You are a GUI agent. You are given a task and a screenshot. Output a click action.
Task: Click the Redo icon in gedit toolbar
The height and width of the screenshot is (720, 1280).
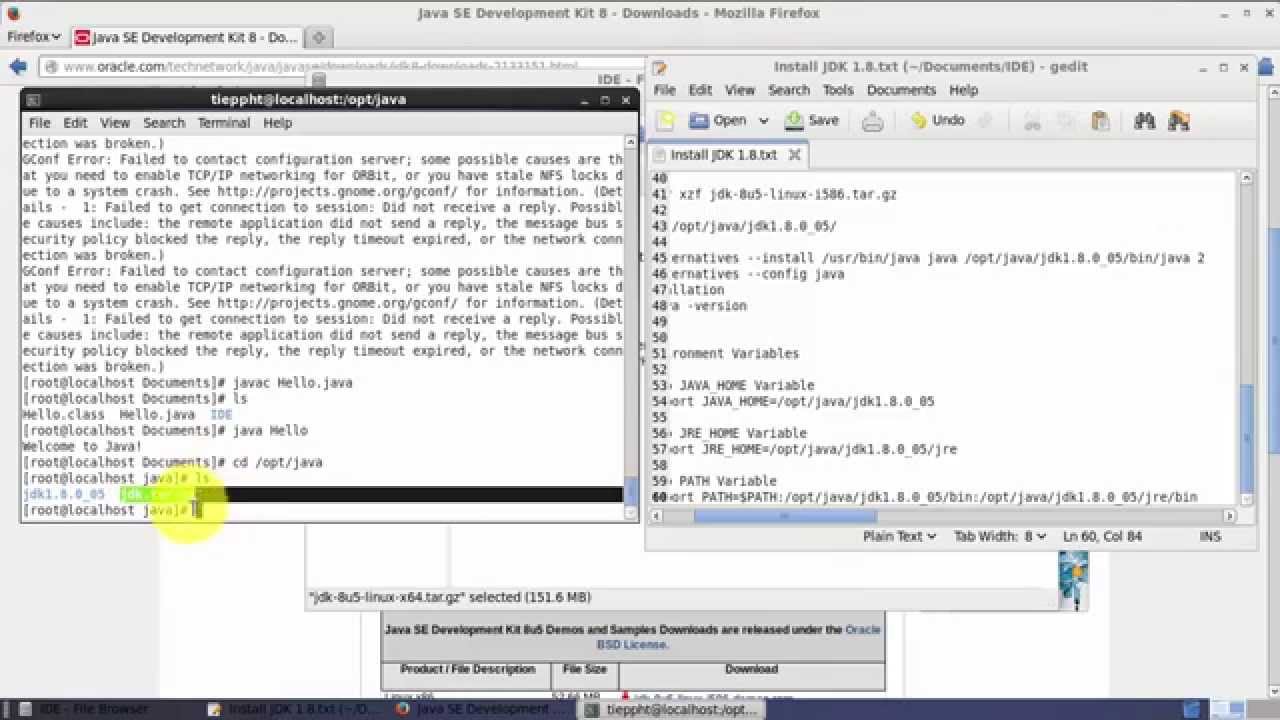(985, 121)
